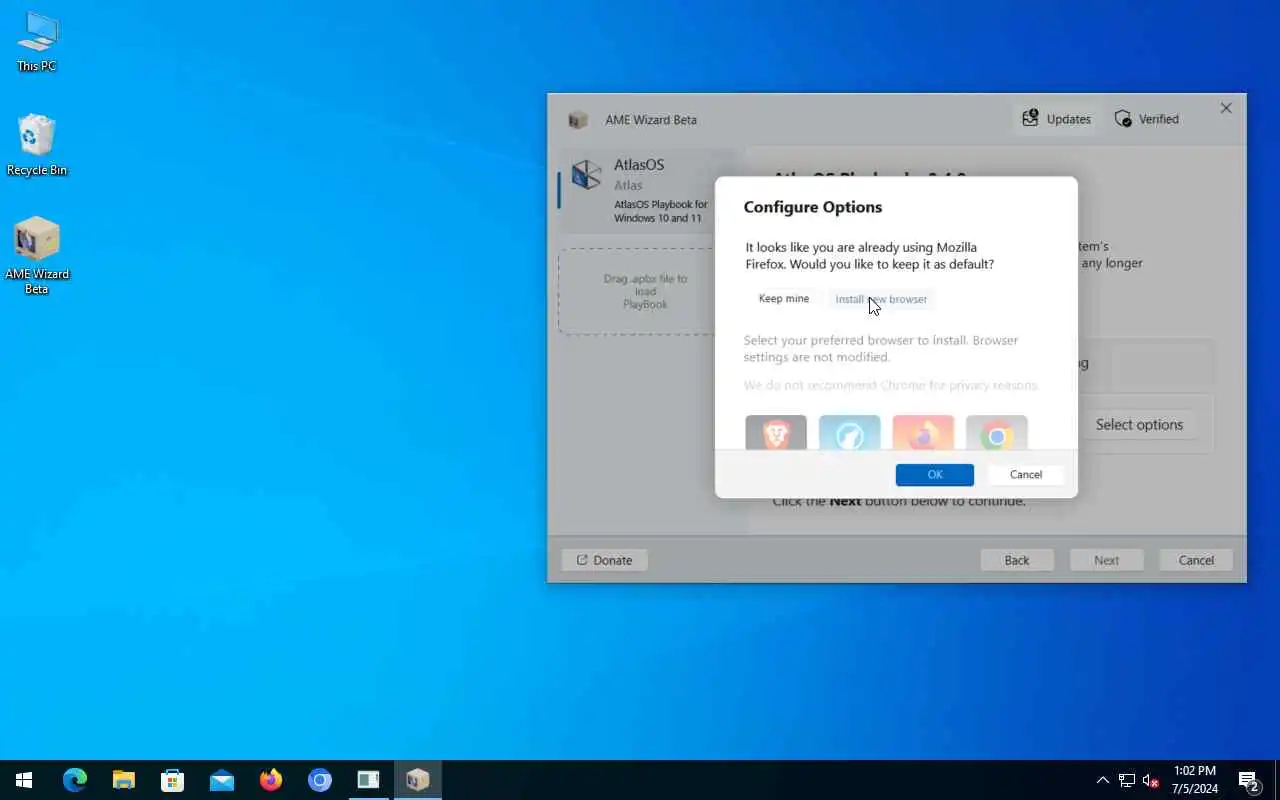Open the Mail app from taskbar

[222, 780]
